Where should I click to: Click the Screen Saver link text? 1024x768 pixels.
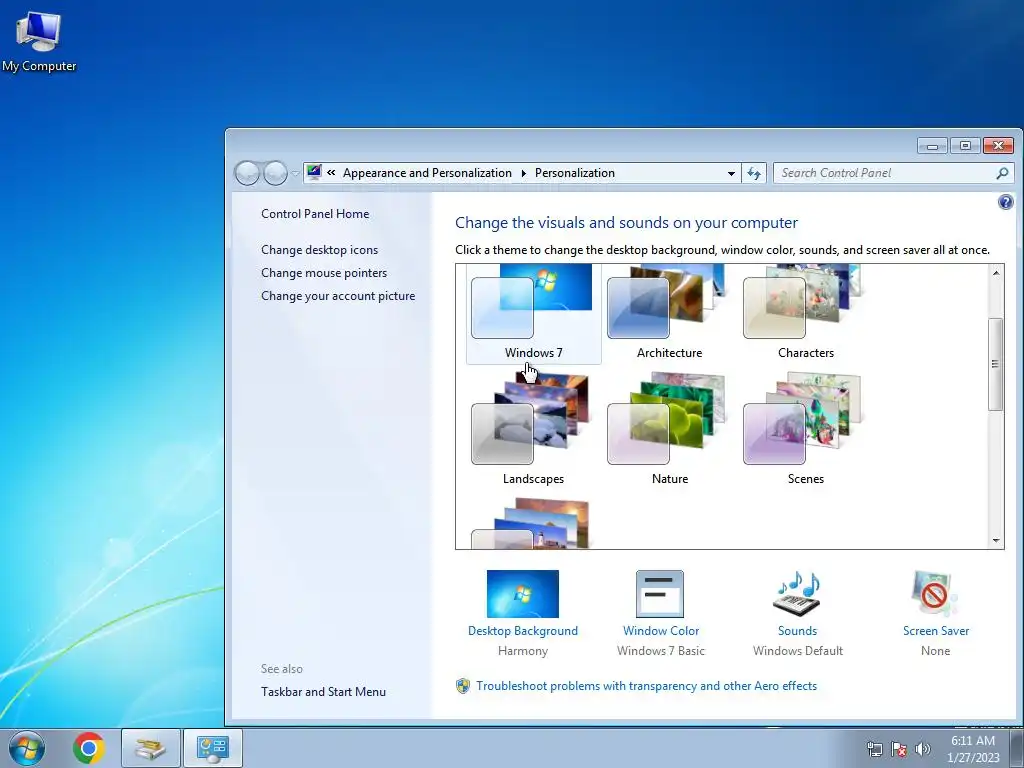tap(935, 631)
